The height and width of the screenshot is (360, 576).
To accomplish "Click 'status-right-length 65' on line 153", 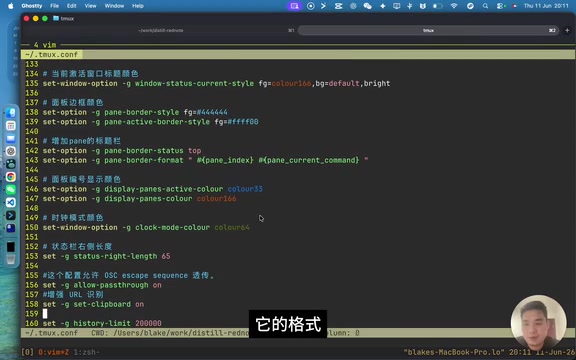I will [x=122, y=256].
